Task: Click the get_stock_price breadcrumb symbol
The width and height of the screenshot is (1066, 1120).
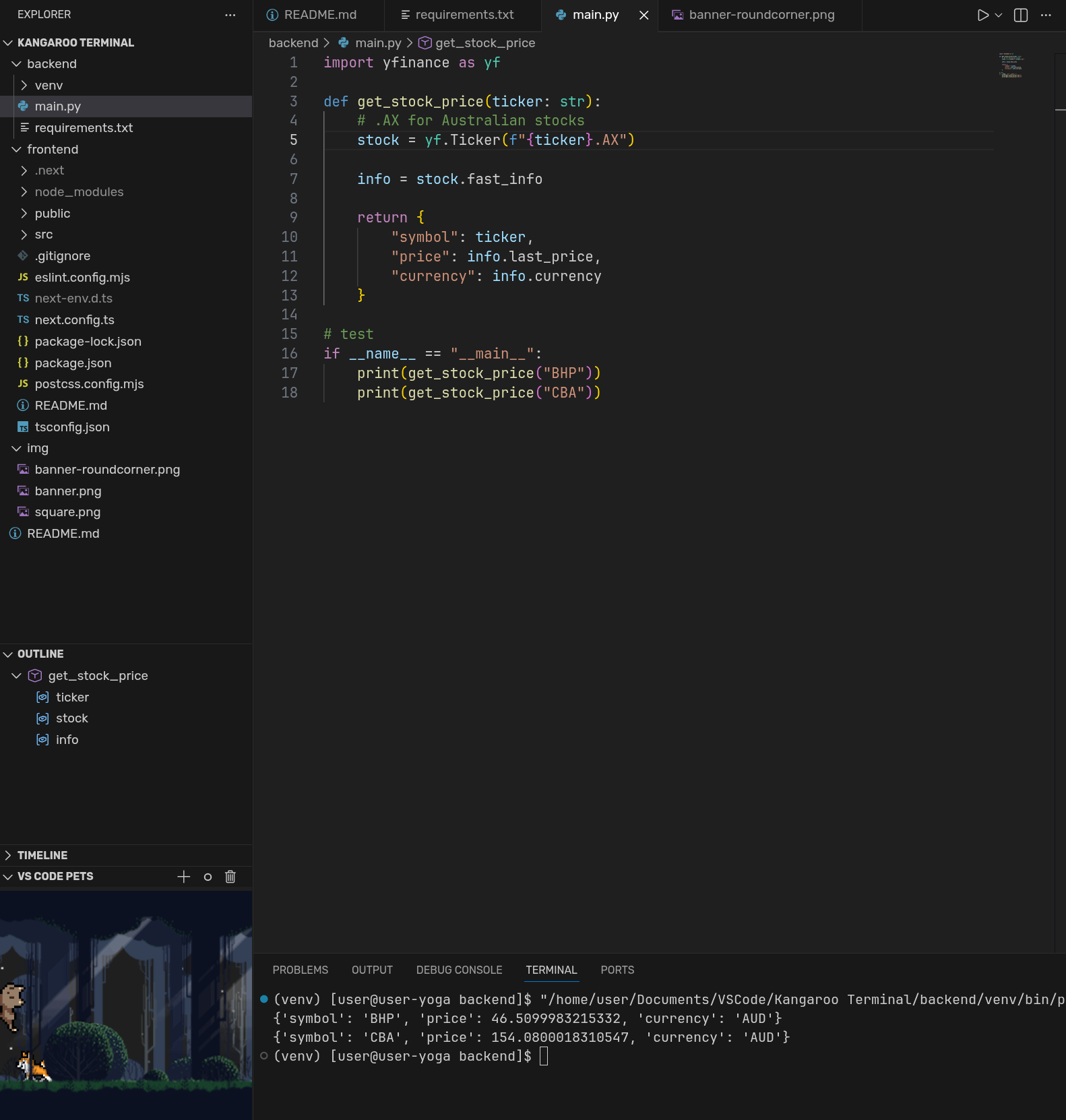Action: tap(484, 43)
